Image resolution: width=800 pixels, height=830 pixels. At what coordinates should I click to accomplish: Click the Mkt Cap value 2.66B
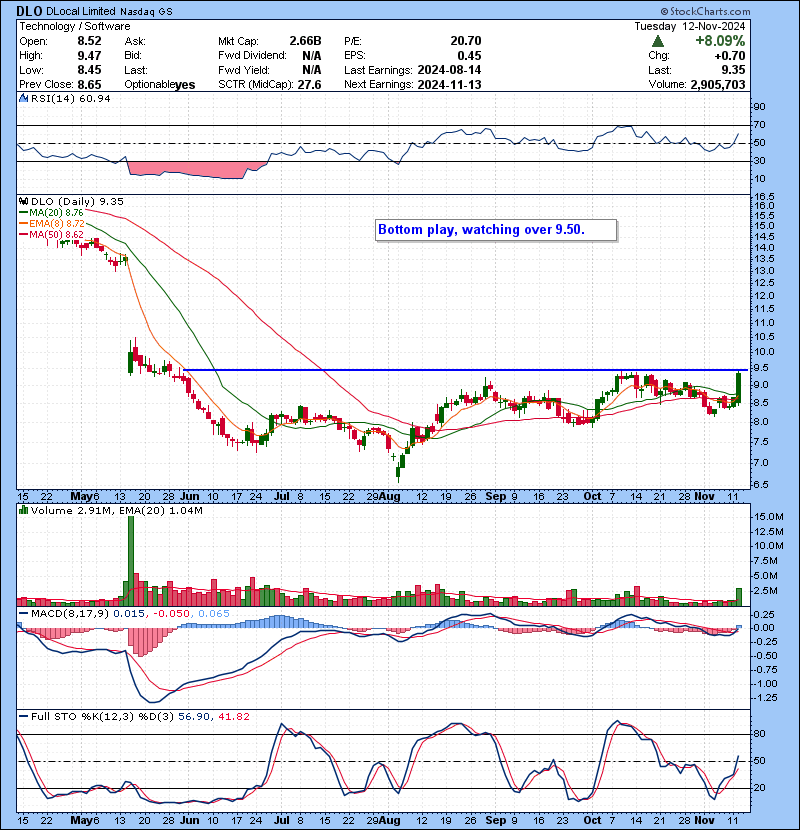pos(305,41)
